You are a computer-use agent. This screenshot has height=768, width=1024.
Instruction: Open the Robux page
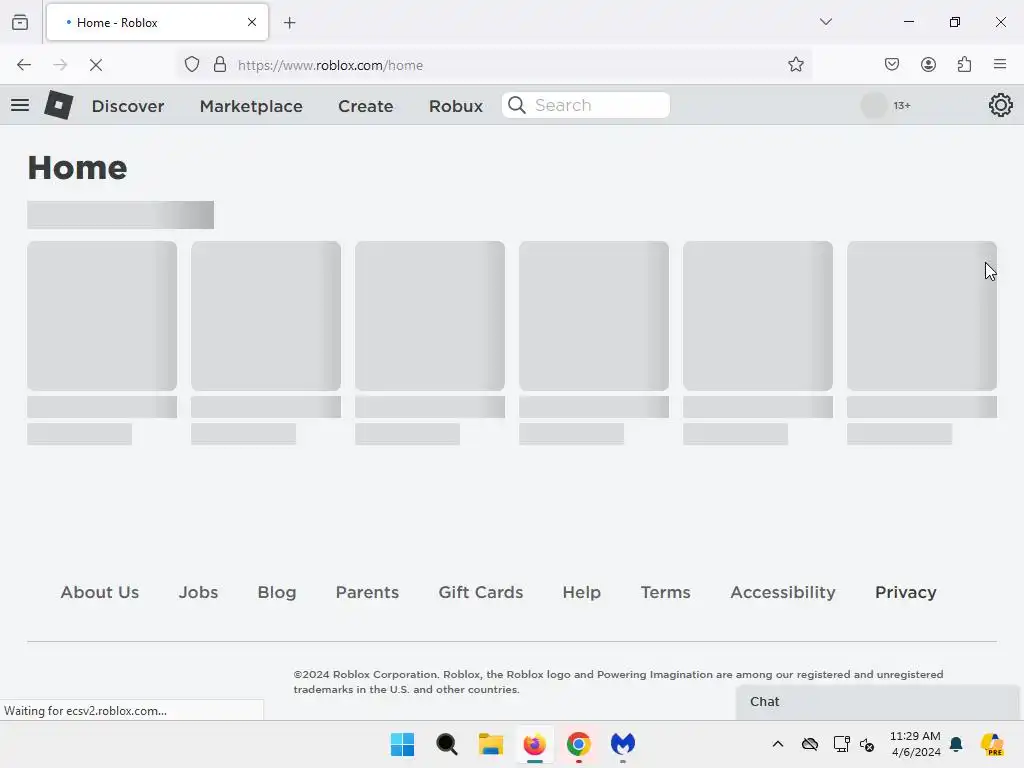(456, 106)
